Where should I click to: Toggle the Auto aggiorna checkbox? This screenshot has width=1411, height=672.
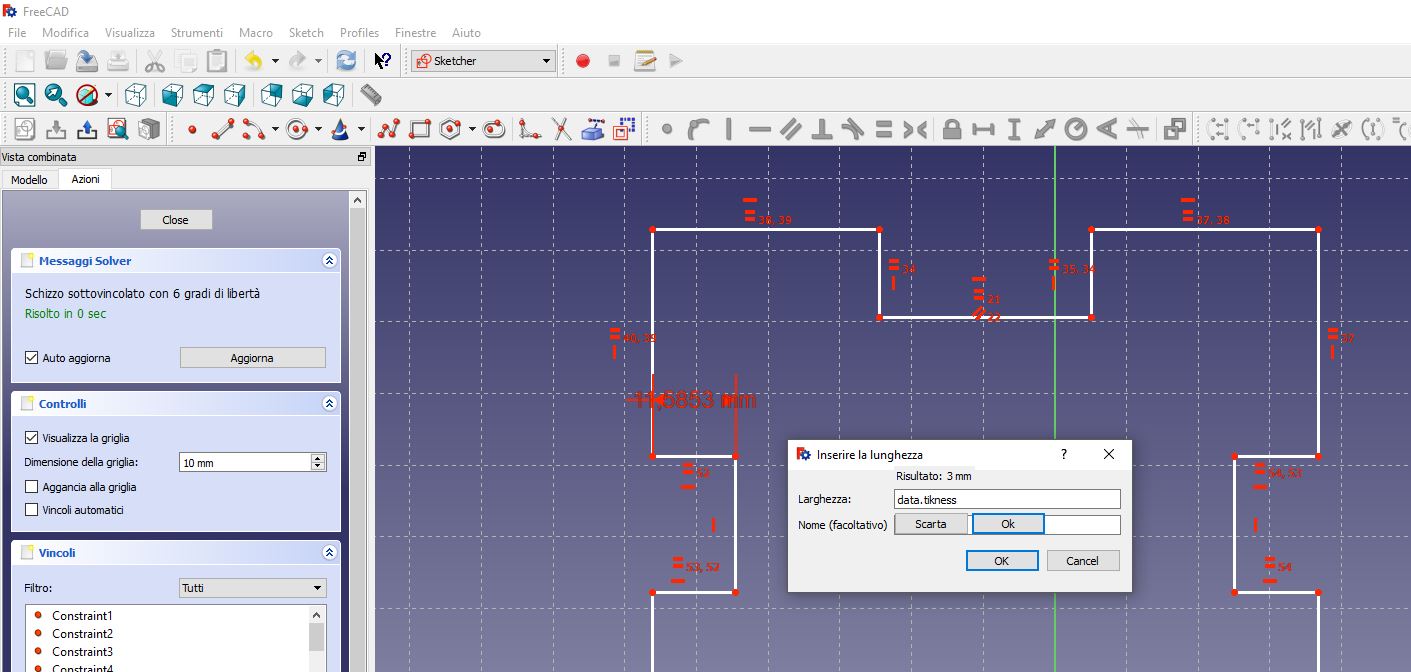click(32, 358)
